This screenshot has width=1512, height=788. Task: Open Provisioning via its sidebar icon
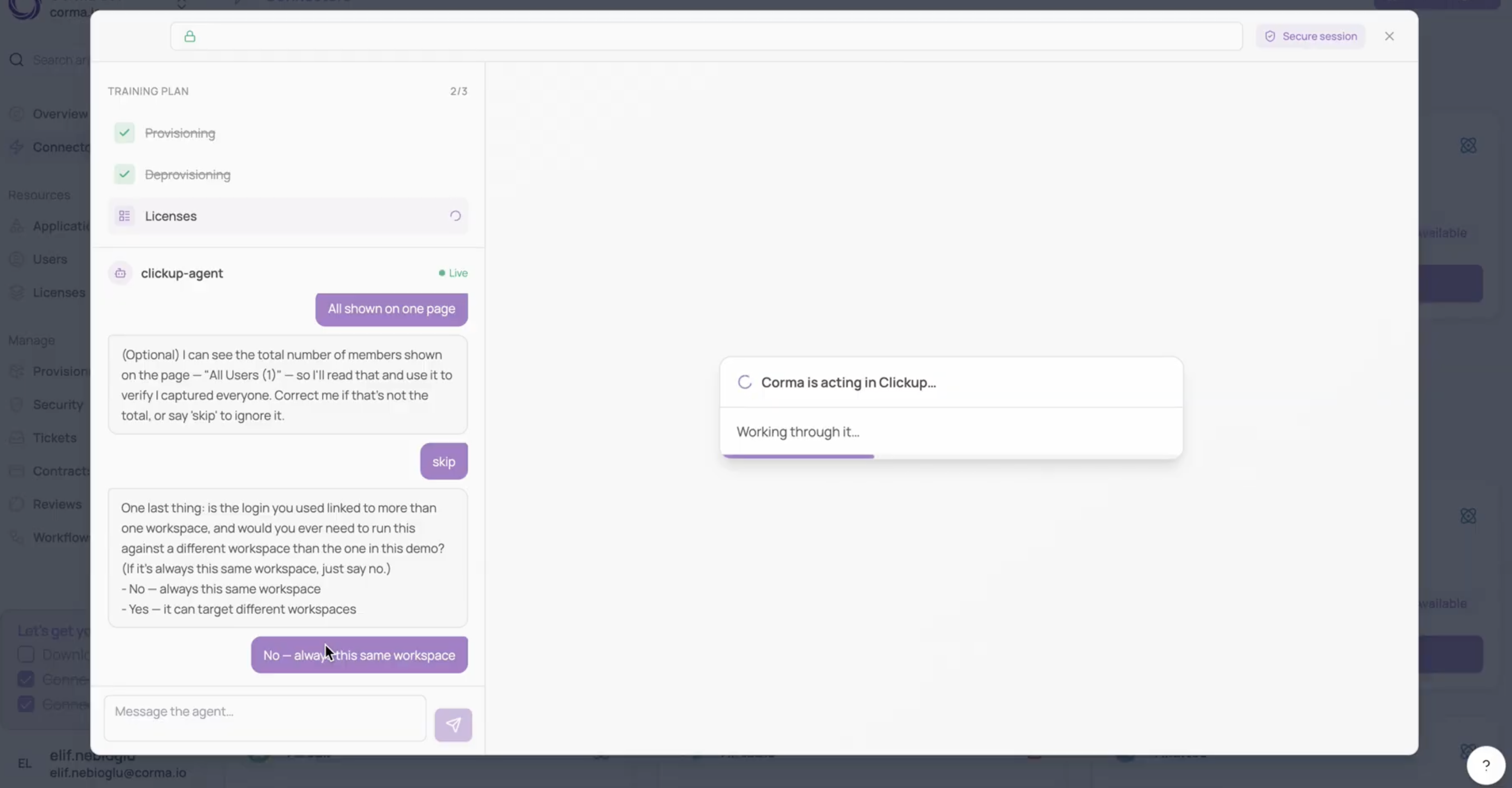17,372
